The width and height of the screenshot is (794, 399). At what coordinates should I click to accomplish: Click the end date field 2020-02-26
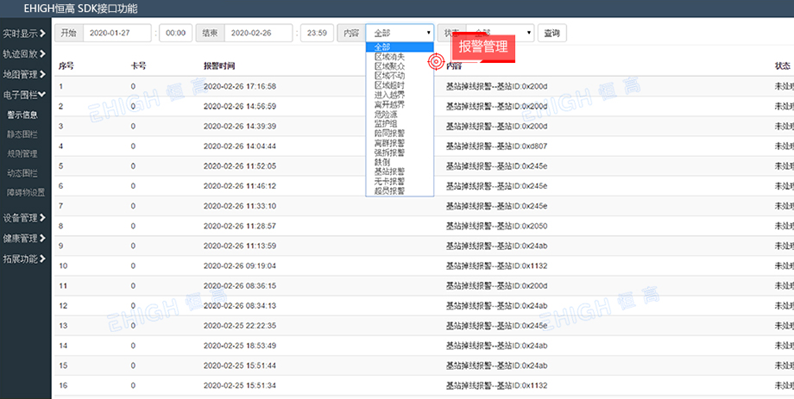(258, 33)
